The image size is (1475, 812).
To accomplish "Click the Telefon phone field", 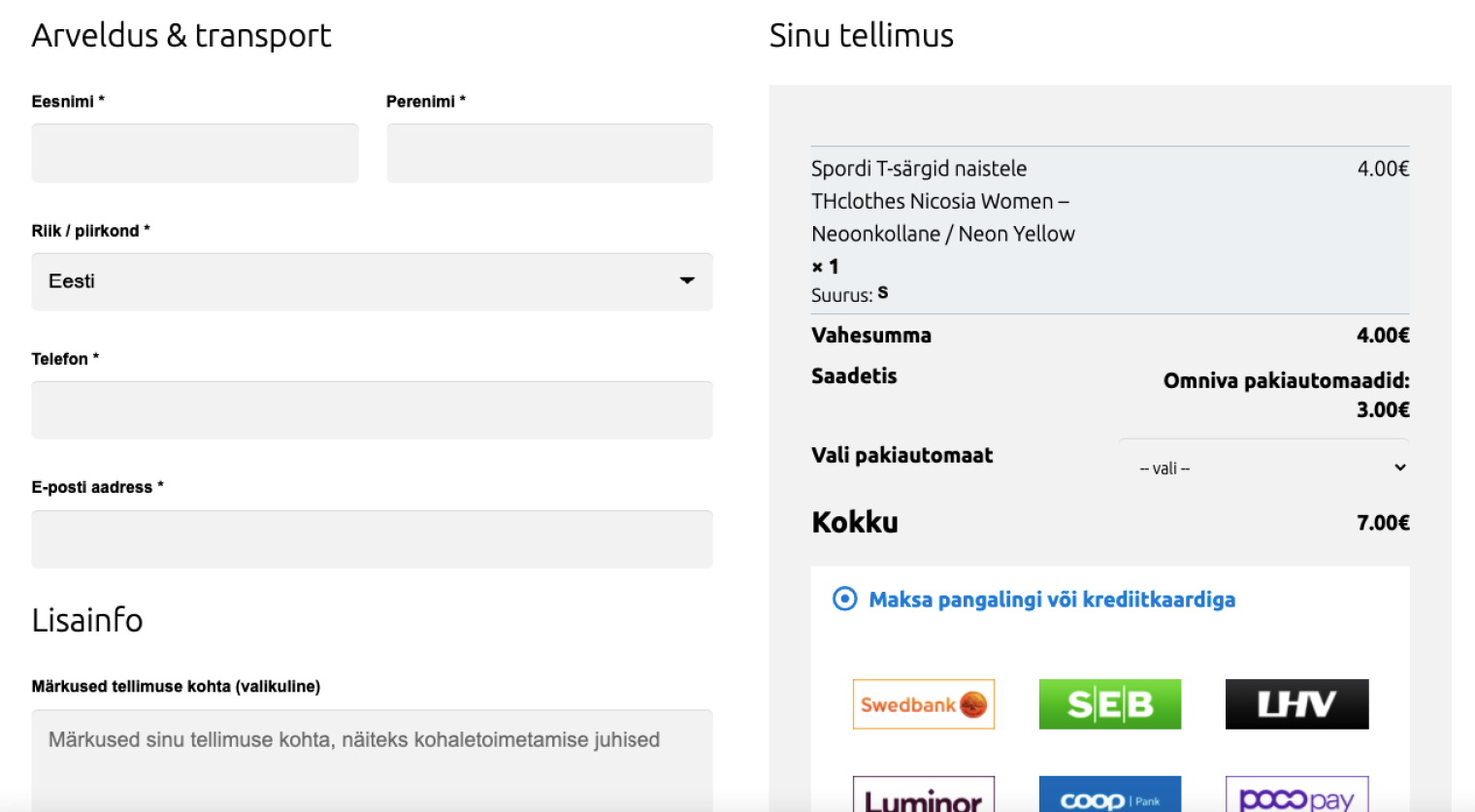I will [372, 409].
